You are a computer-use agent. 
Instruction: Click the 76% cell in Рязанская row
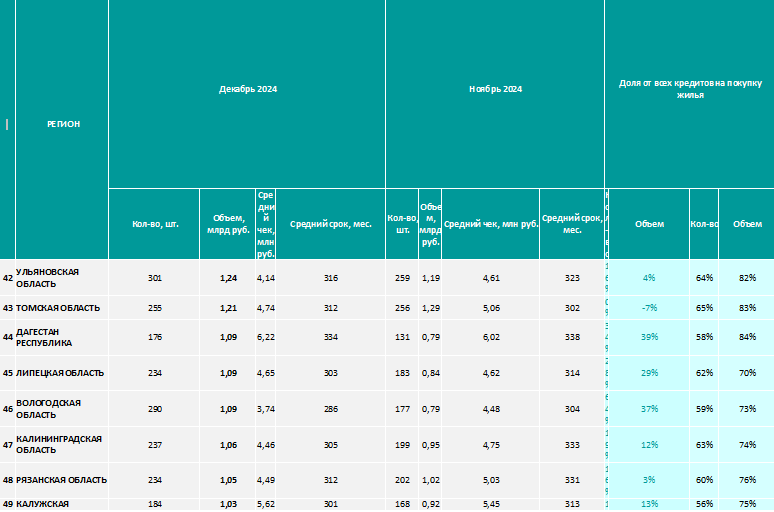[x=747, y=480]
